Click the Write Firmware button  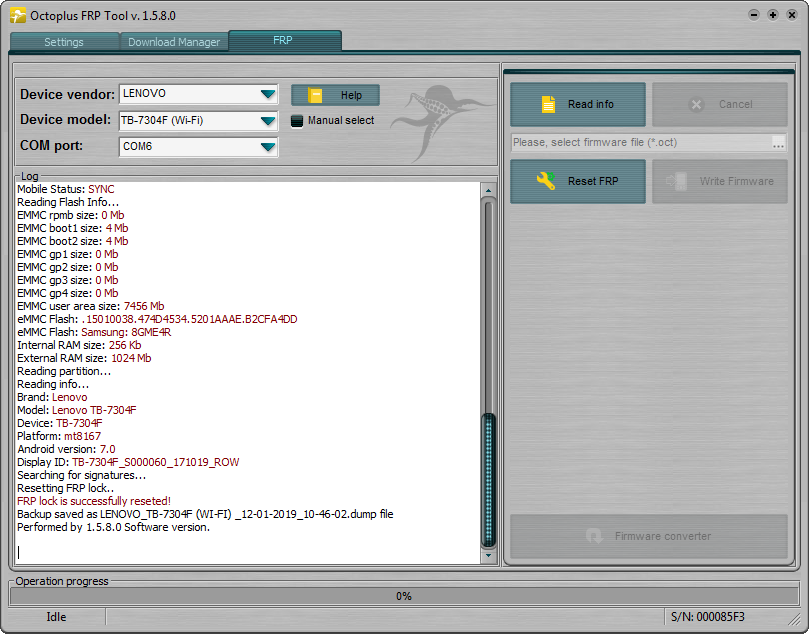pos(720,181)
